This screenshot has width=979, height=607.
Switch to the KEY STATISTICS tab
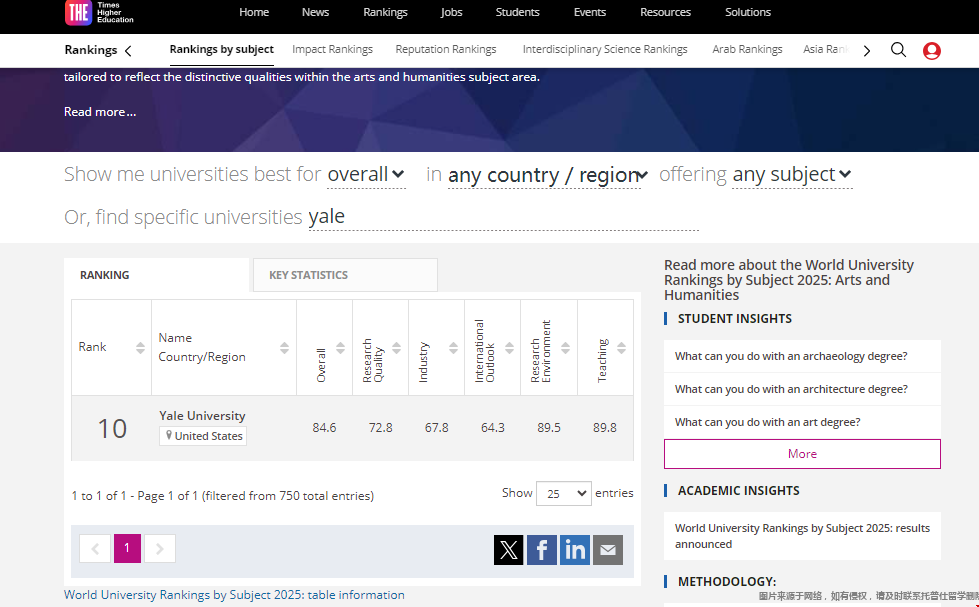(x=345, y=275)
